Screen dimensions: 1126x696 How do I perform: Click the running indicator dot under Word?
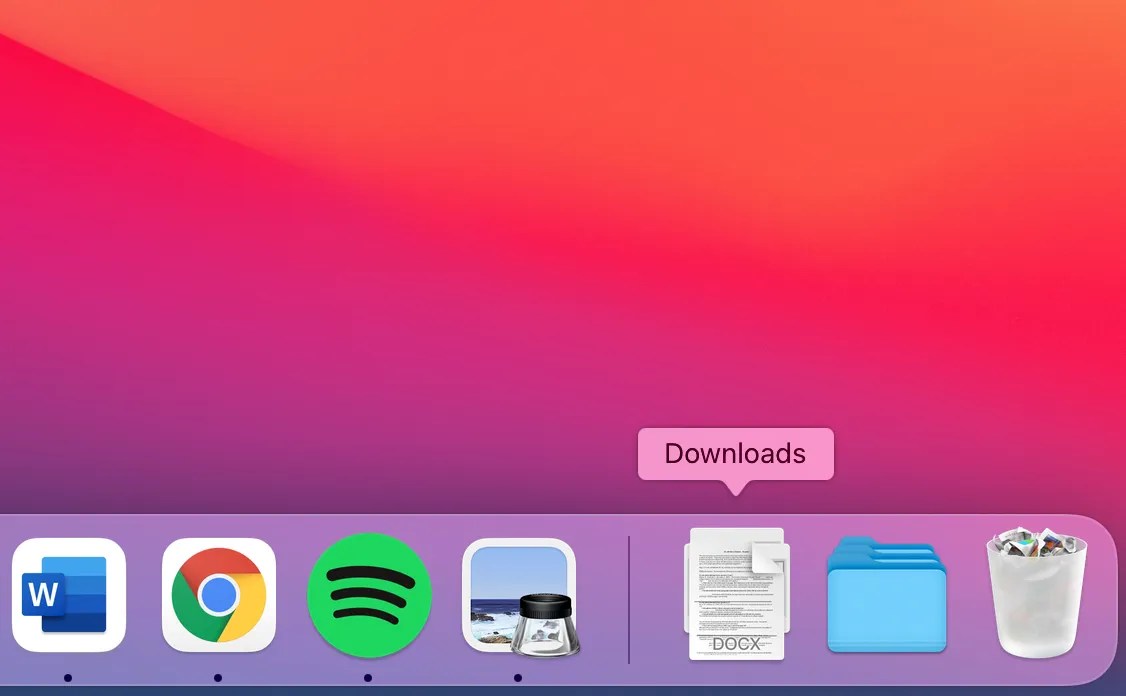(68, 677)
